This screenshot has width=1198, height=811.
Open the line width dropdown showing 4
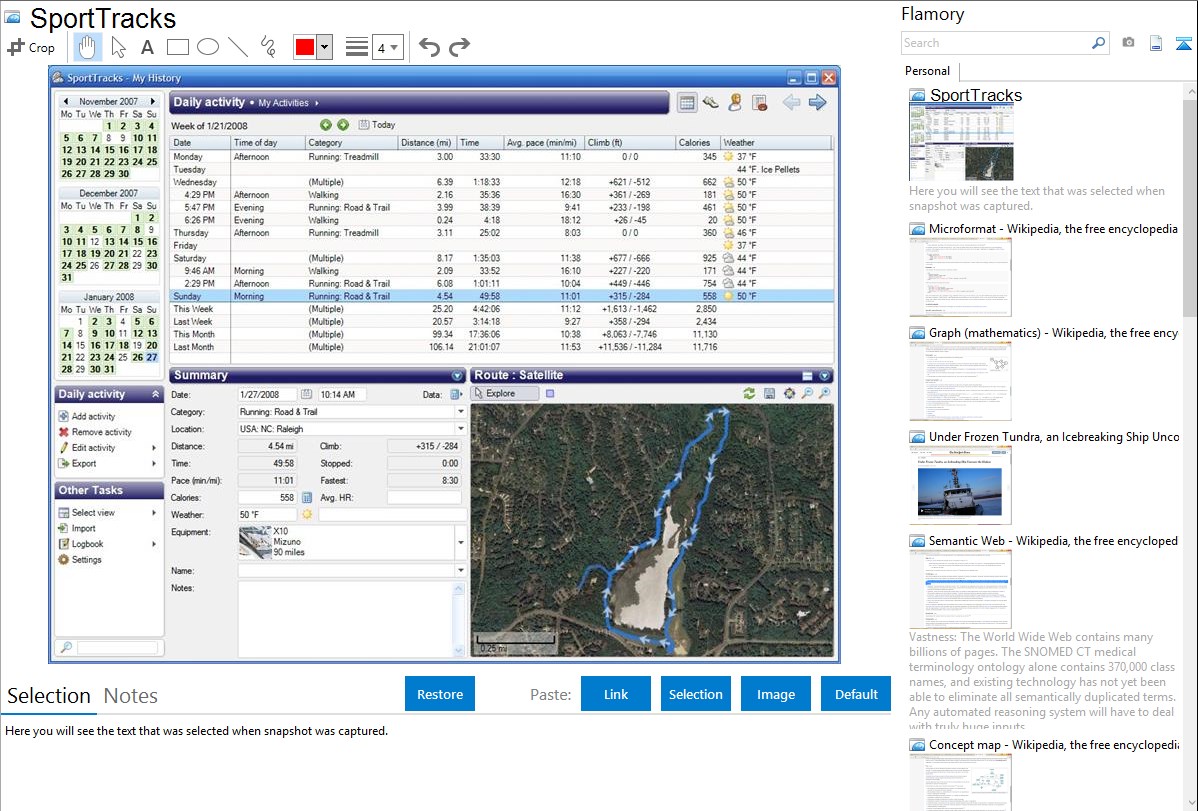point(387,47)
